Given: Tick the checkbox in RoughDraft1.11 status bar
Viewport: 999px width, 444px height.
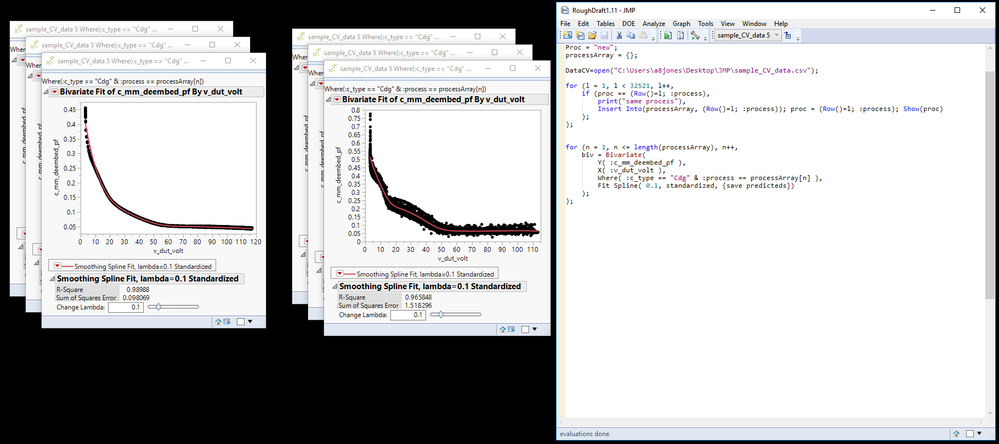Looking at the screenshot, I should (x=972, y=434).
